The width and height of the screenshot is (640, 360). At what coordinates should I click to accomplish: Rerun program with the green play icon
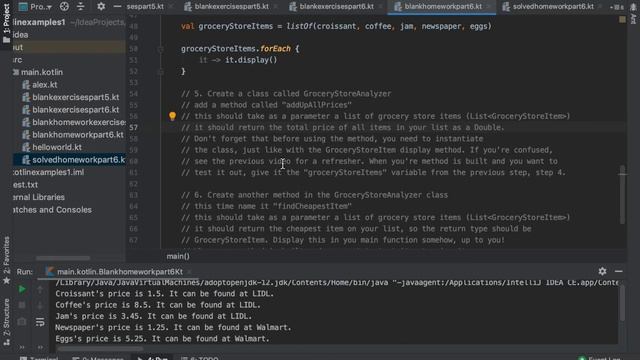coord(22,289)
